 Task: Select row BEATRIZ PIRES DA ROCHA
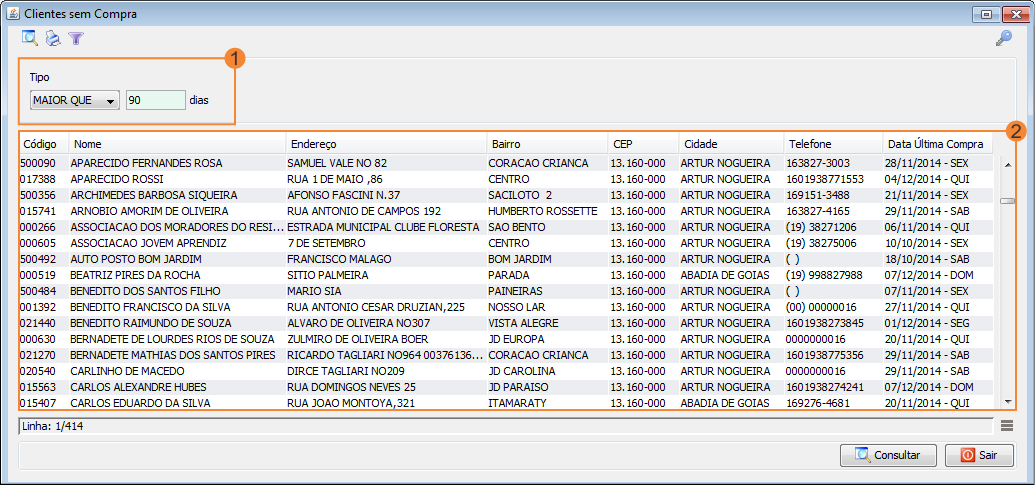[506, 275]
